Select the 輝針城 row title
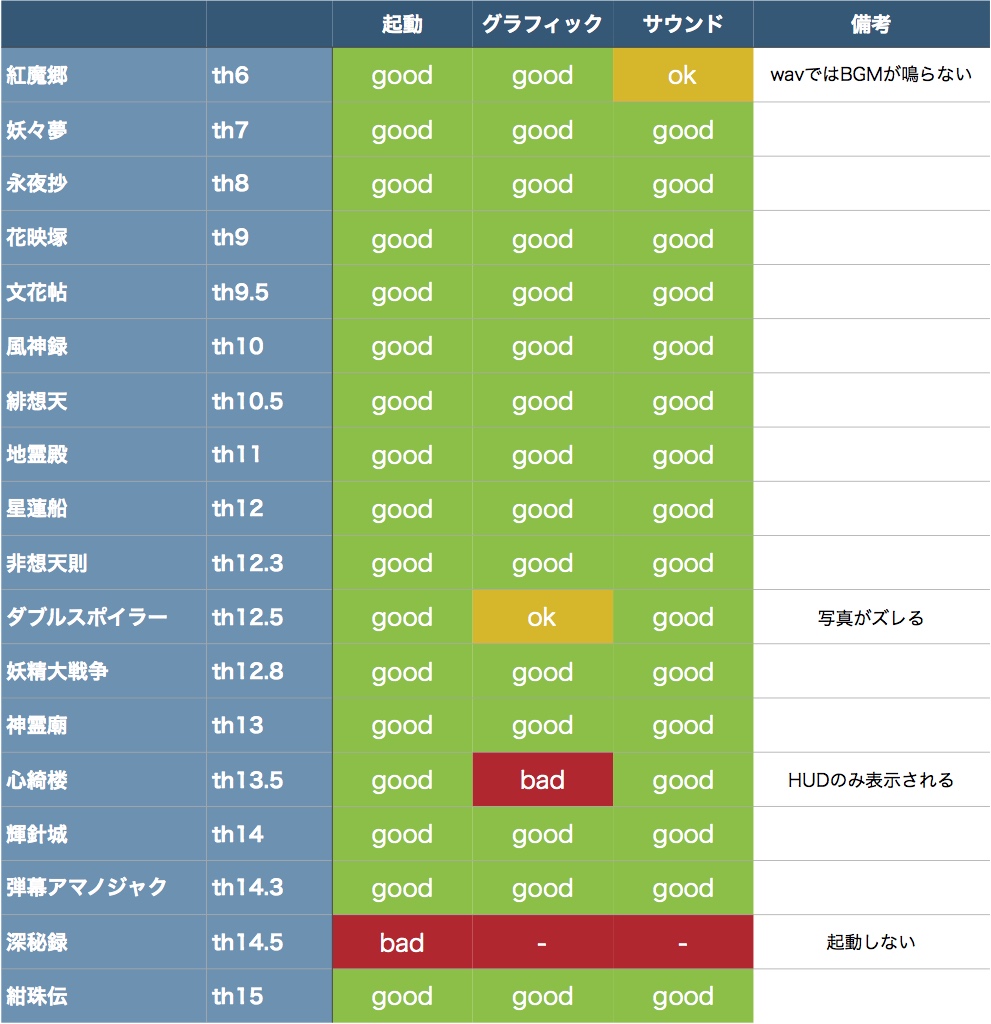 103,834
